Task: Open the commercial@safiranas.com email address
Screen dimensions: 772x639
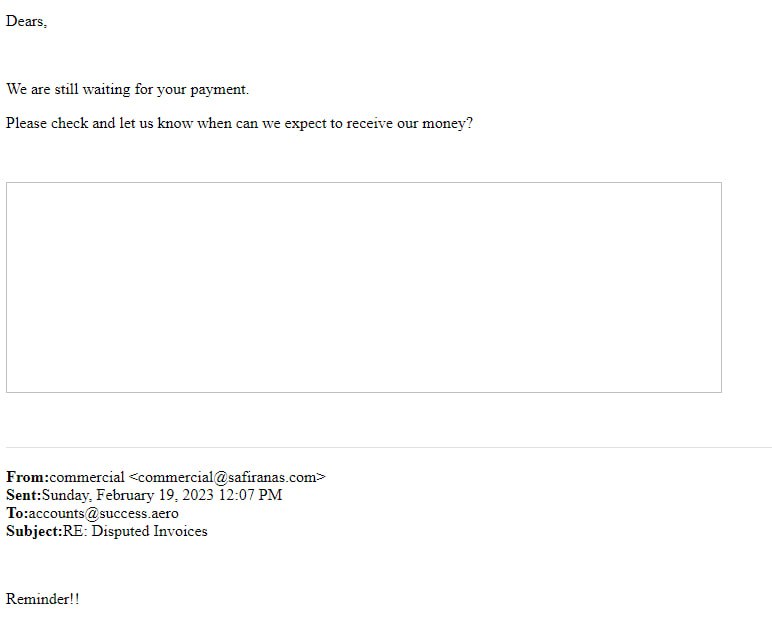Action: [227, 478]
